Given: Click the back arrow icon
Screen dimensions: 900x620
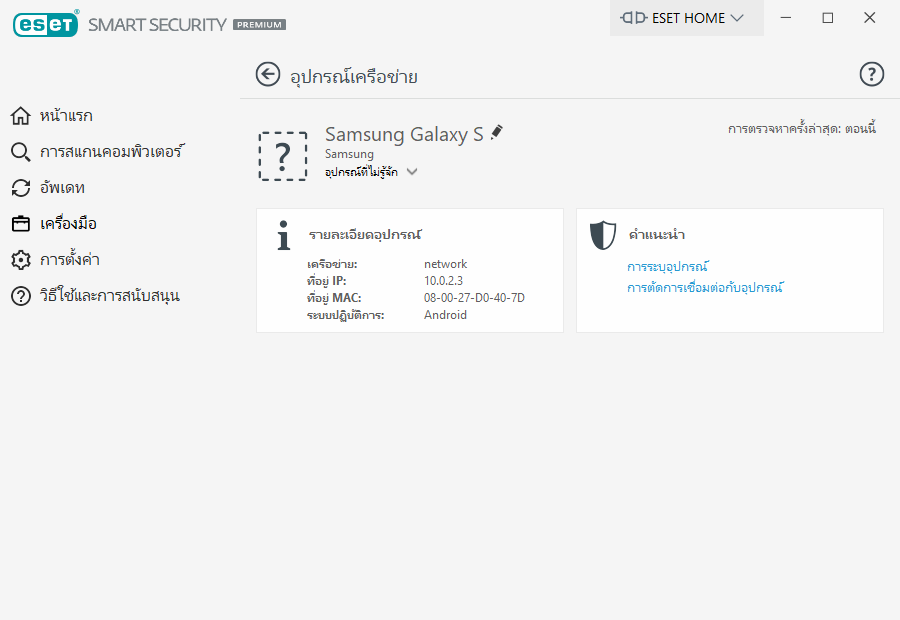Looking at the screenshot, I should click(x=267, y=75).
